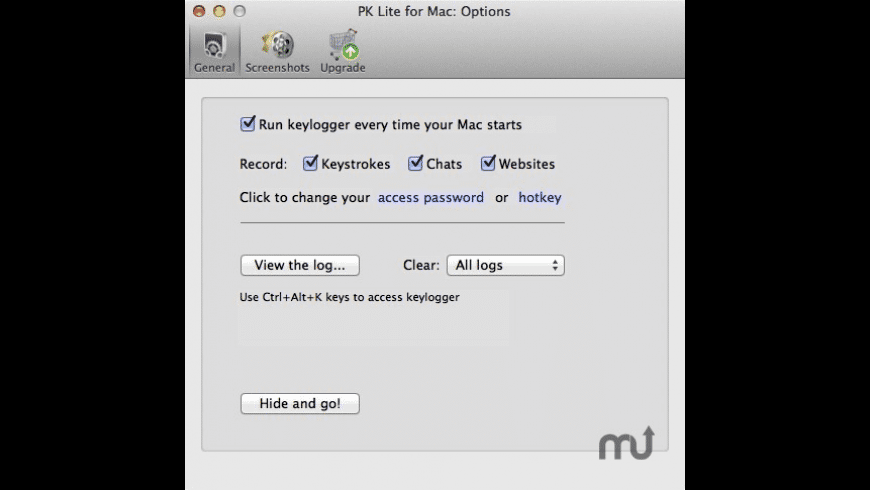Click the Hide and go! button
Viewport: 870px width, 490px height.
pos(300,403)
